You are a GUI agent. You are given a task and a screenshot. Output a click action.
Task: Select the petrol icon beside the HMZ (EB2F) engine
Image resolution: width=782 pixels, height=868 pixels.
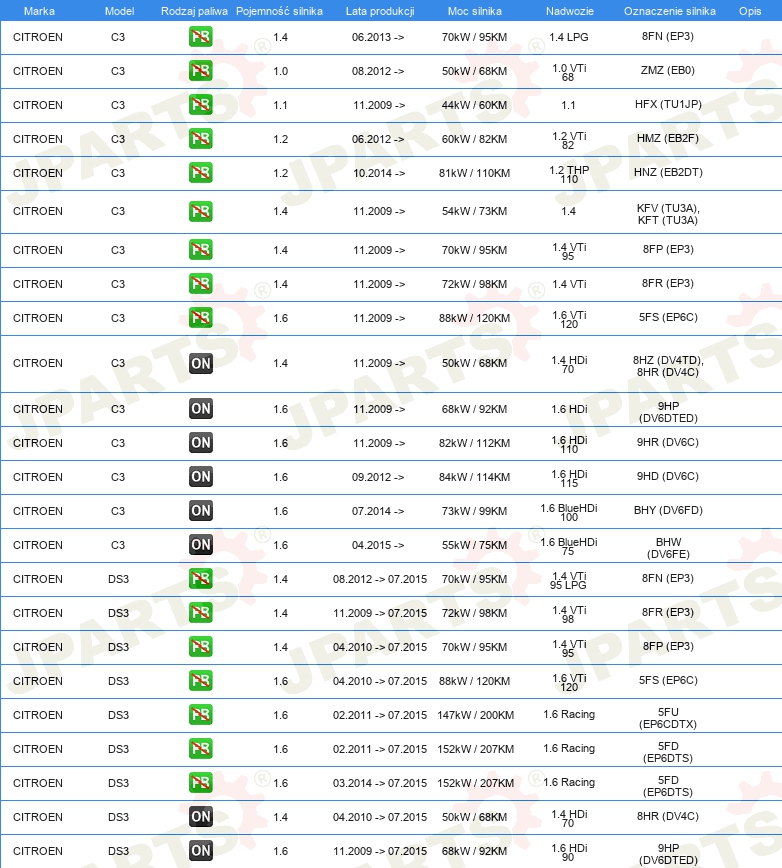(200, 139)
